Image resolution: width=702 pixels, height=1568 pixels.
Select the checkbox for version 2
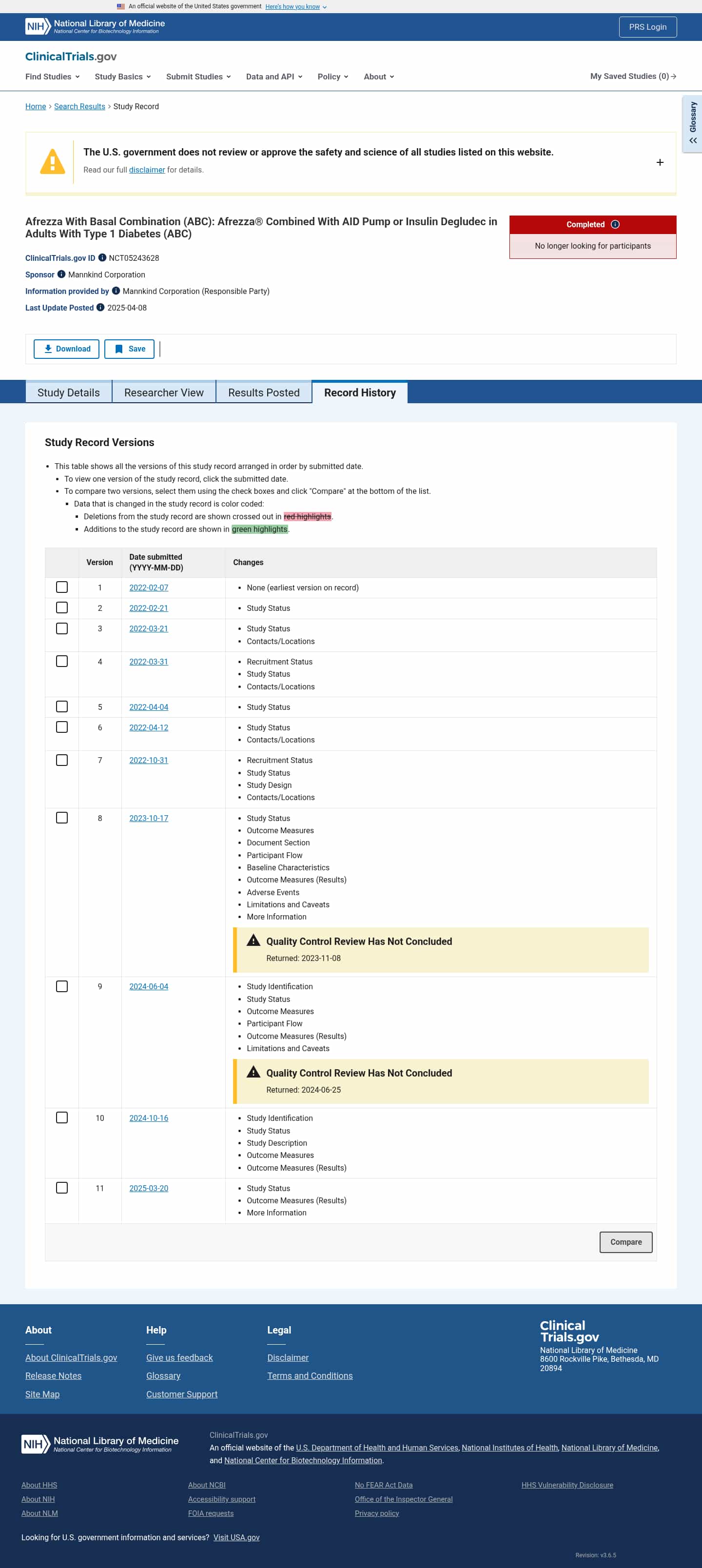(62, 608)
